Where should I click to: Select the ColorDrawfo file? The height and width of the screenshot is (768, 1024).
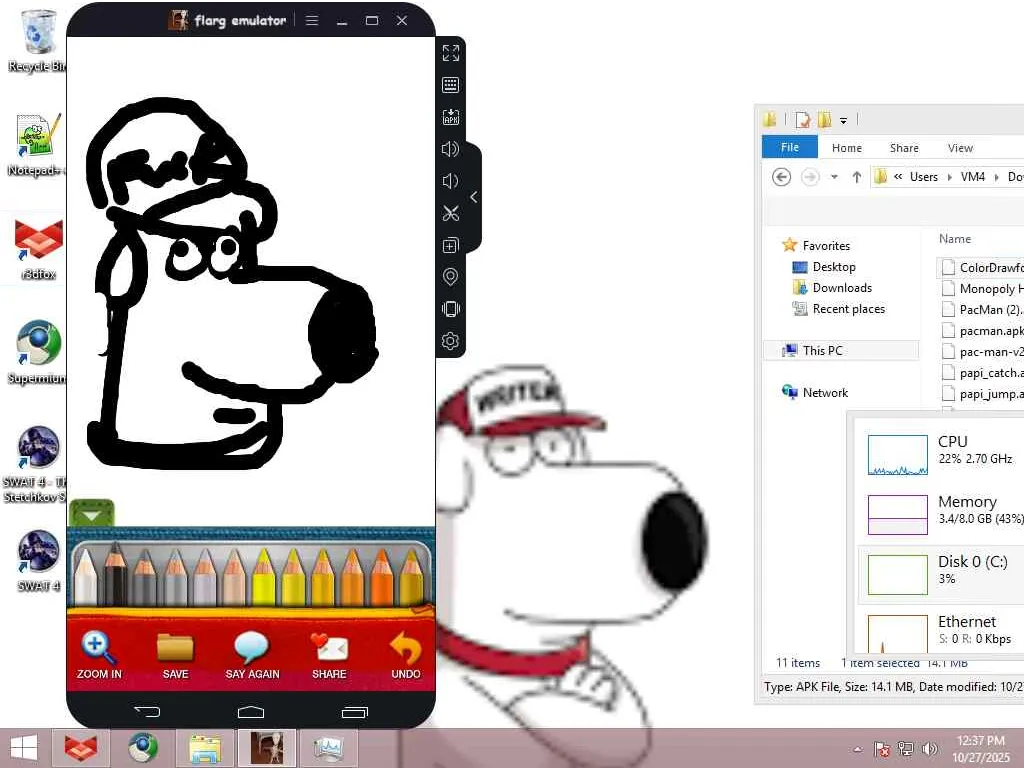coord(981,267)
